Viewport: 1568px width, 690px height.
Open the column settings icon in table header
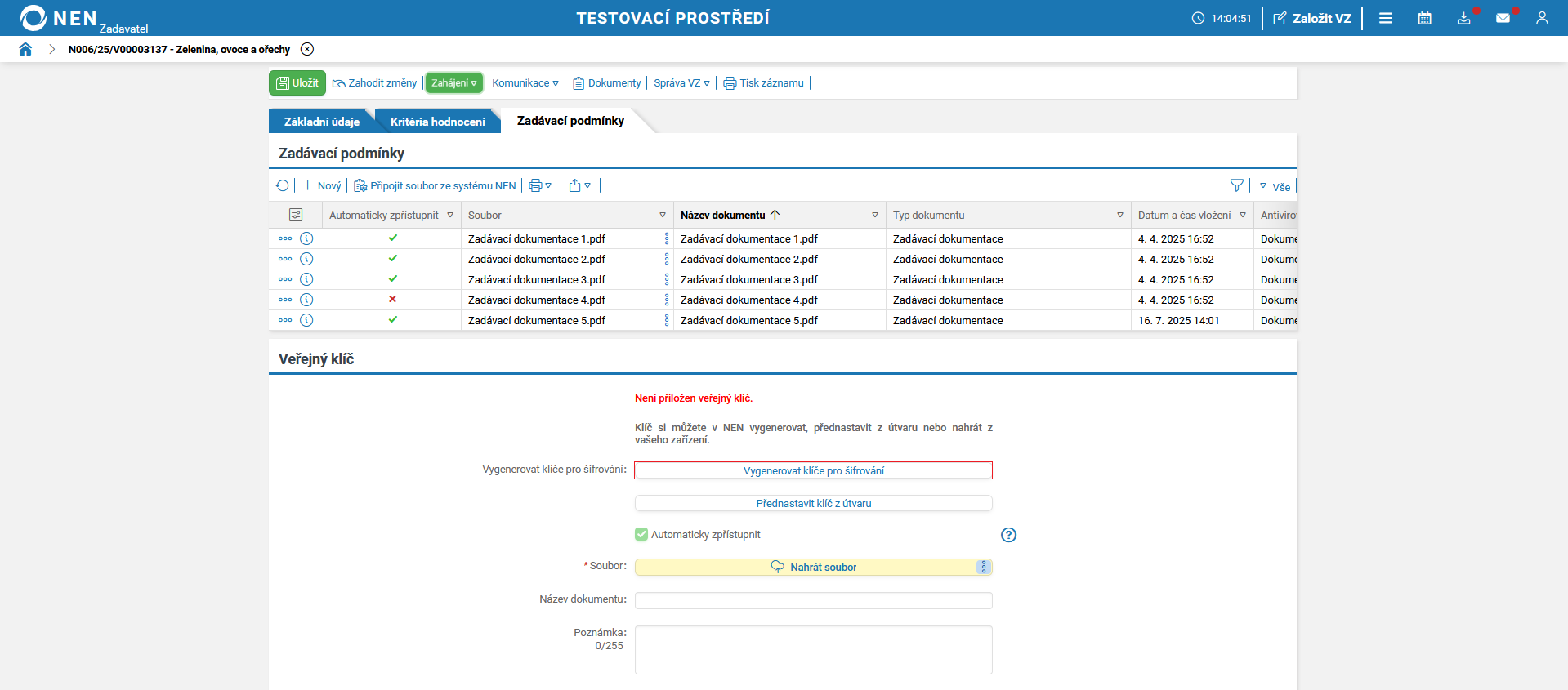[296, 215]
